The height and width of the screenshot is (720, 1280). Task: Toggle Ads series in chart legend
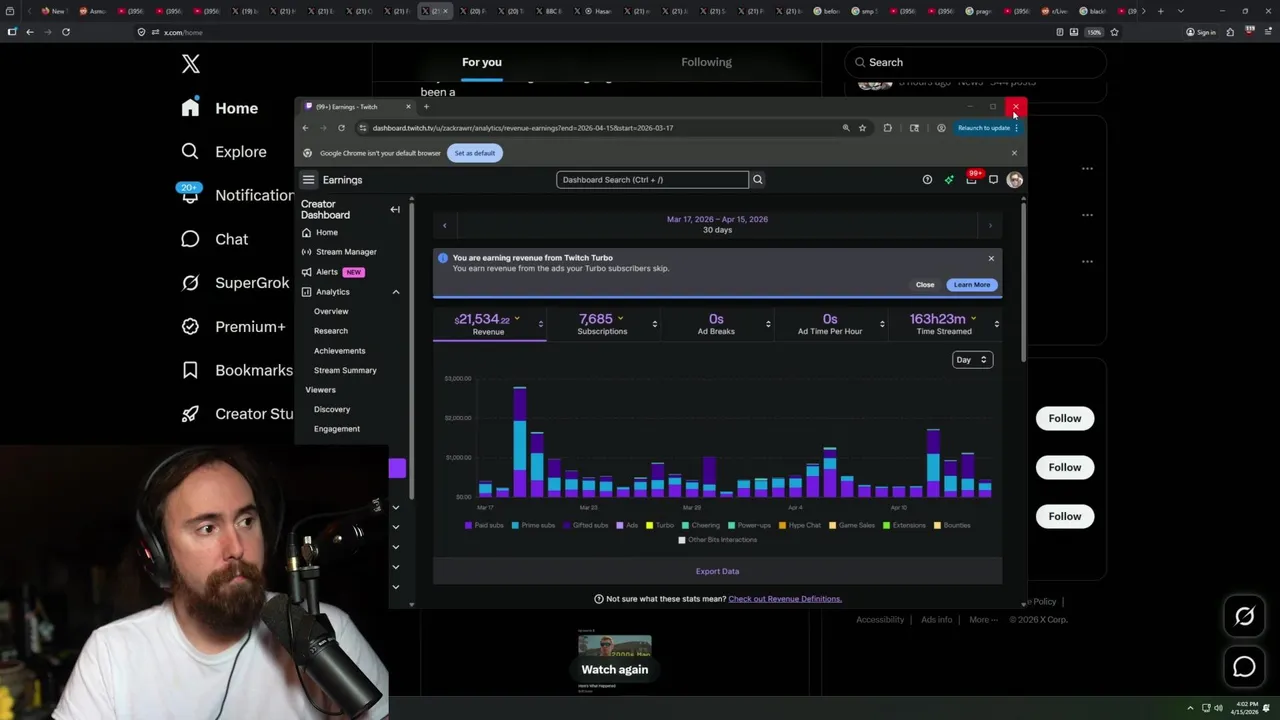coord(627,525)
